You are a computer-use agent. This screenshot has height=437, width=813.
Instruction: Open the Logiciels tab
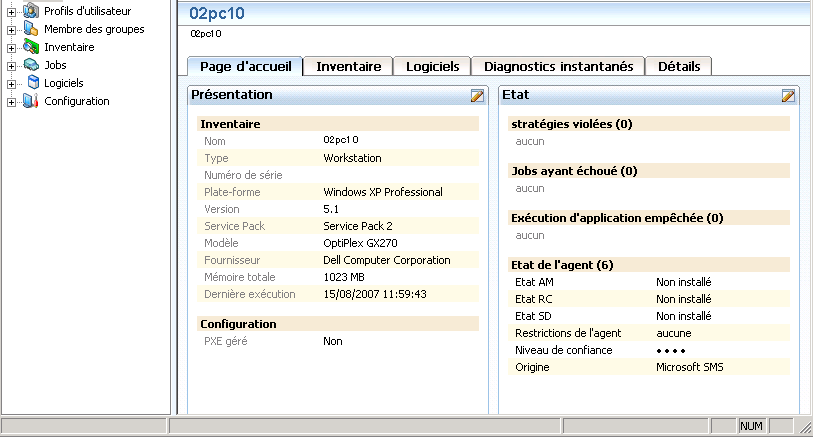click(x=432, y=66)
